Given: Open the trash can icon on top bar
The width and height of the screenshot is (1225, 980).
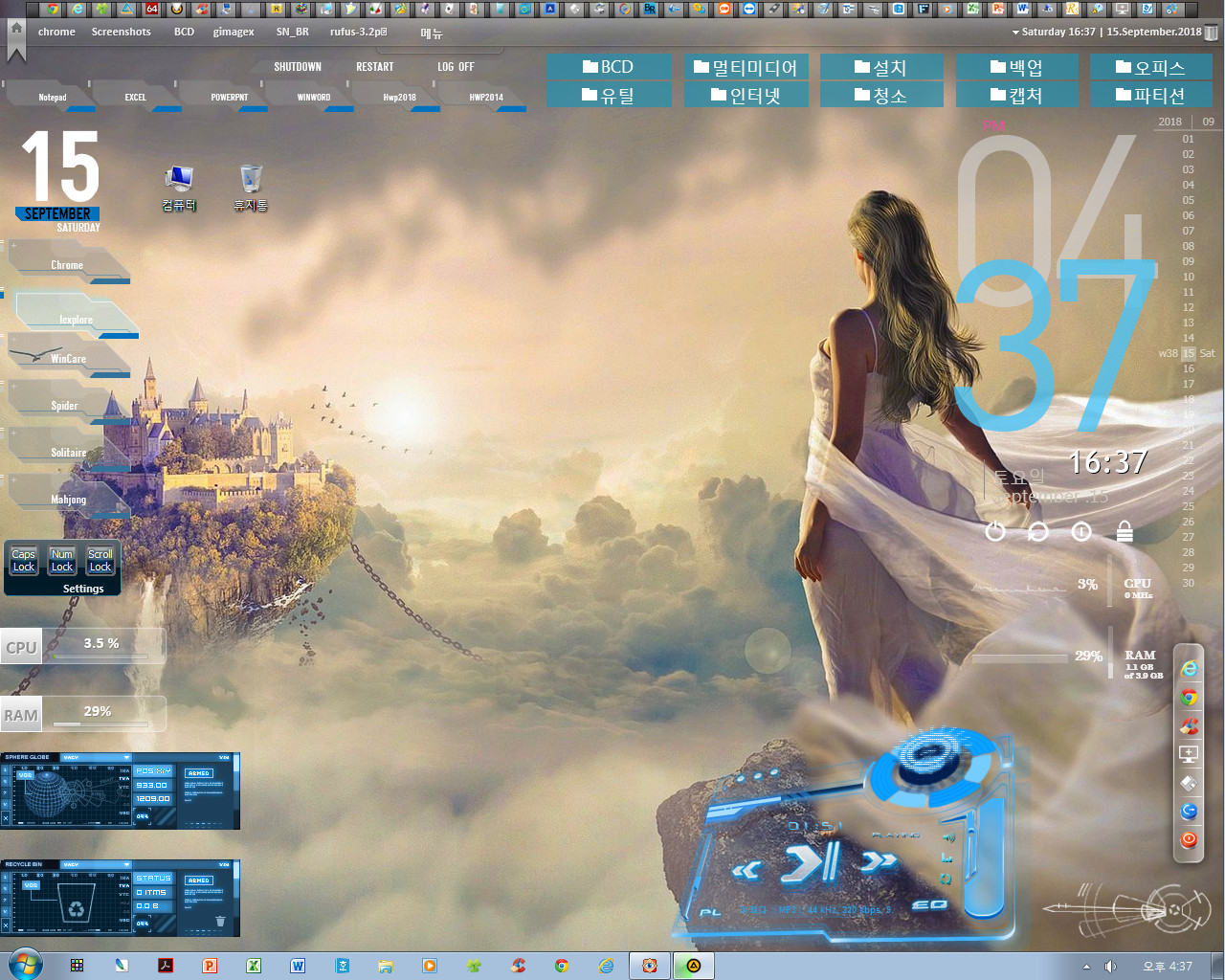Looking at the screenshot, I should click(x=1212, y=32).
